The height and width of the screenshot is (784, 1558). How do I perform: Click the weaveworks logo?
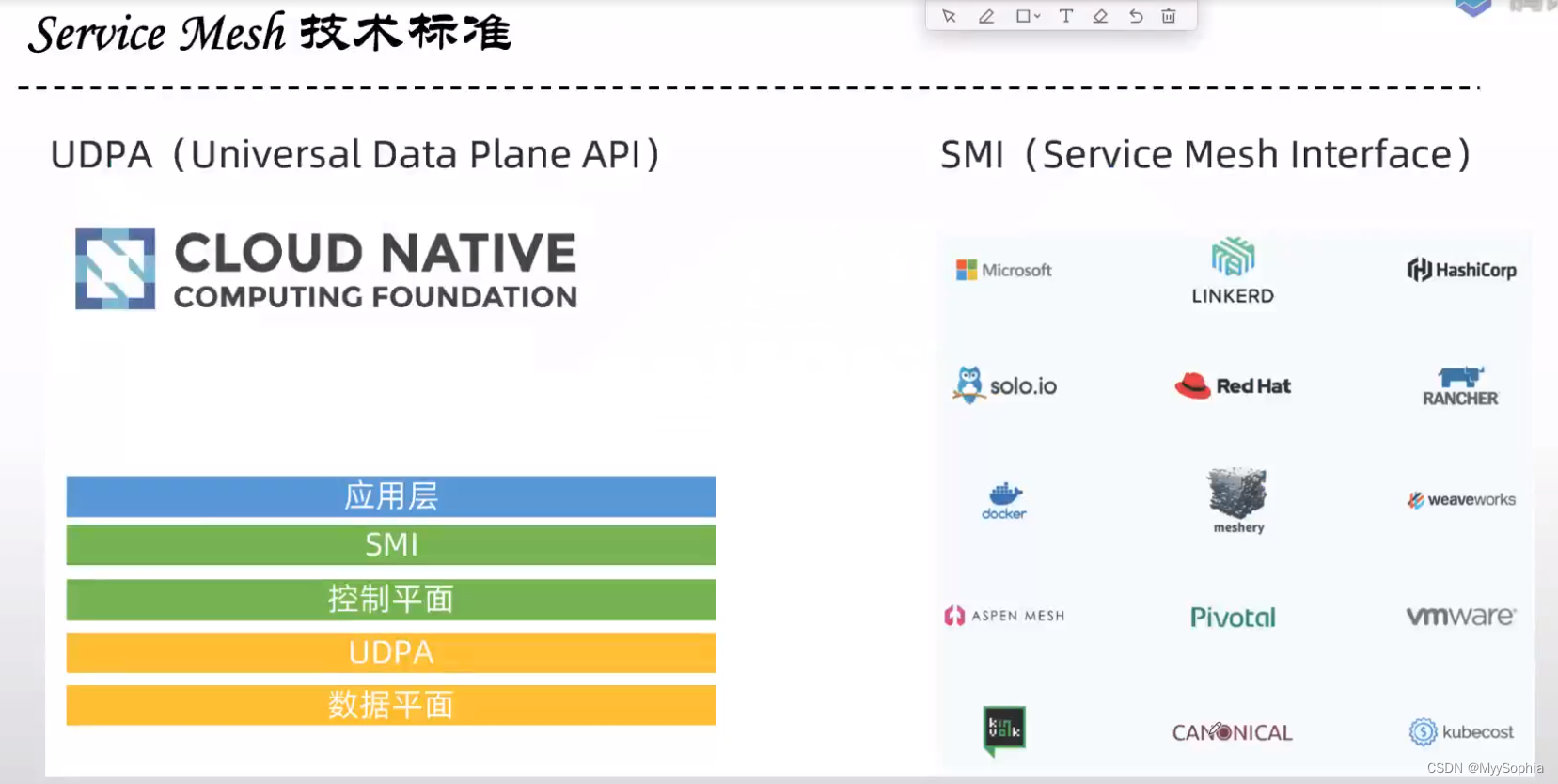pyautogui.click(x=1461, y=499)
